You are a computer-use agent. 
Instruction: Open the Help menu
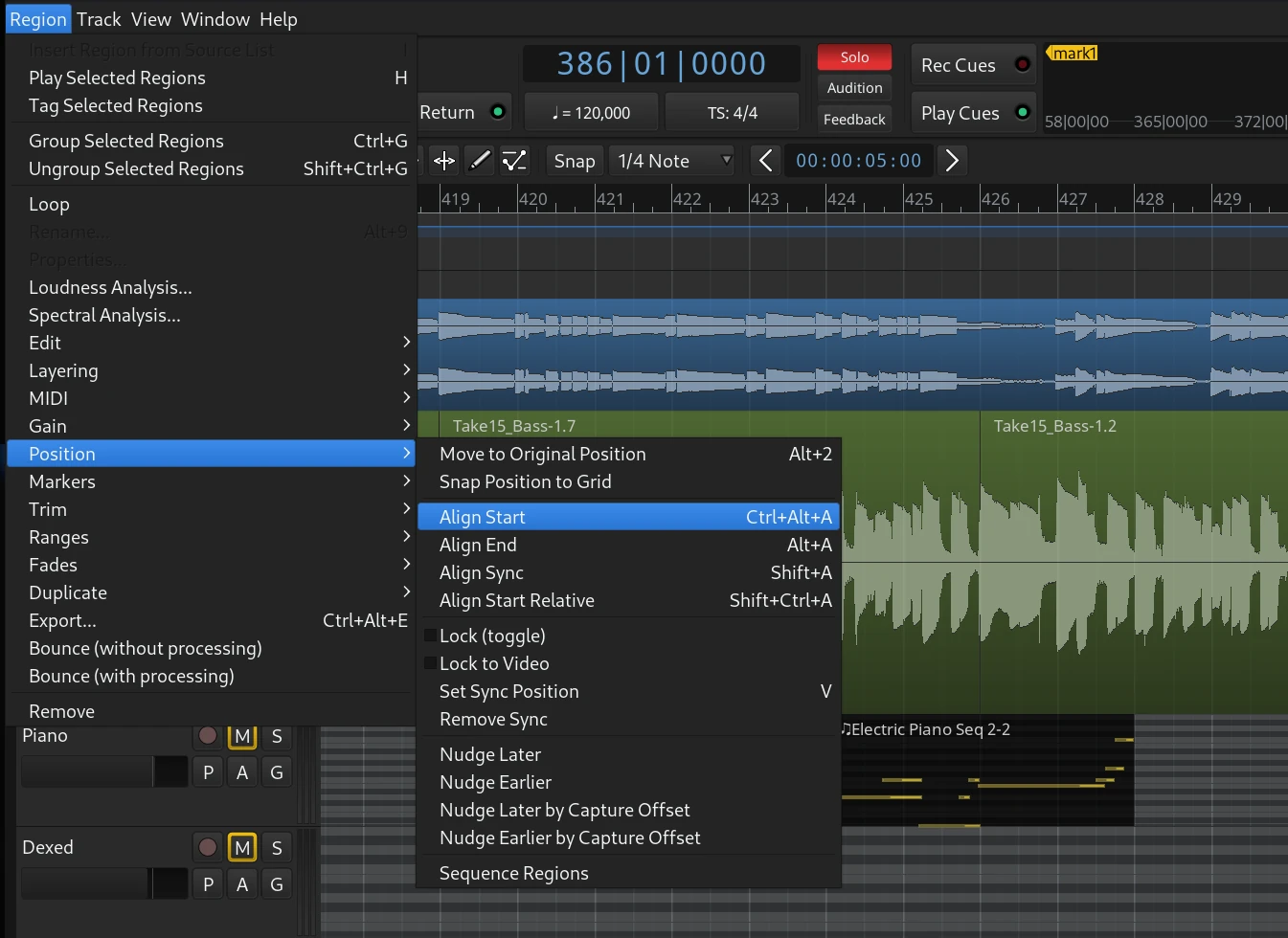[279, 19]
